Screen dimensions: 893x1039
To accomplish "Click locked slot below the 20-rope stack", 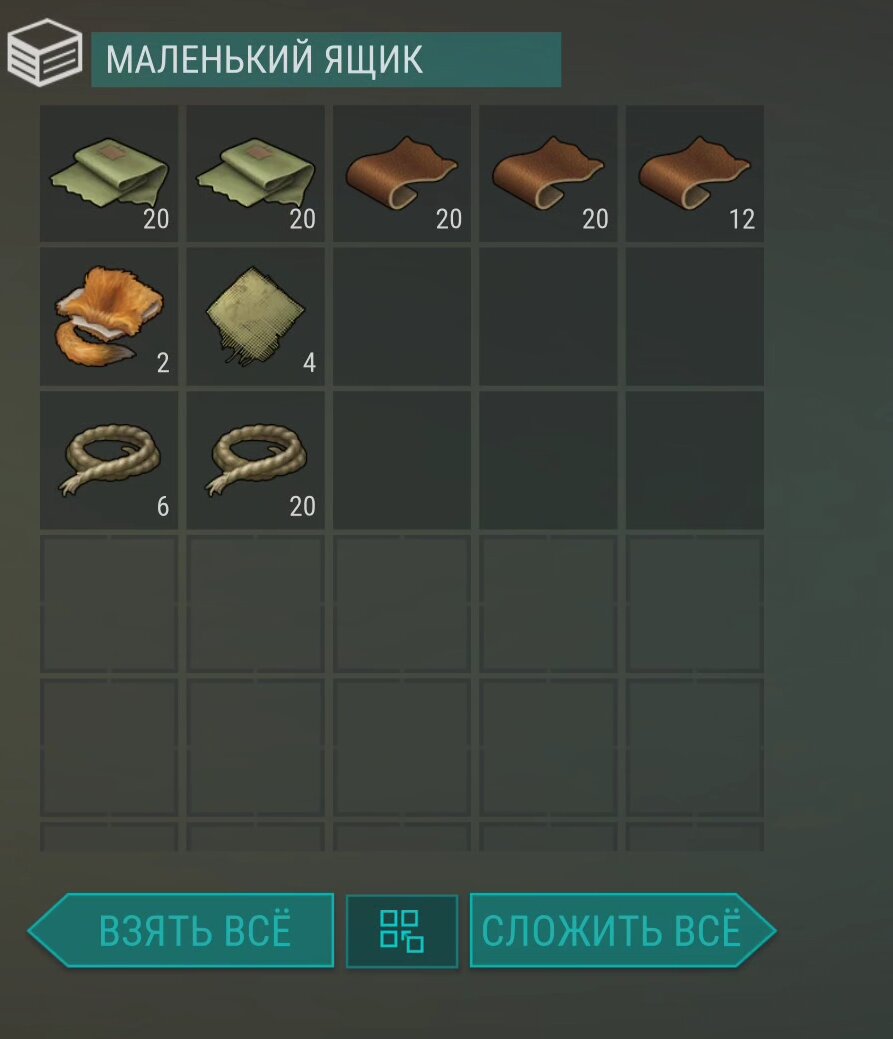I will (256, 604).
